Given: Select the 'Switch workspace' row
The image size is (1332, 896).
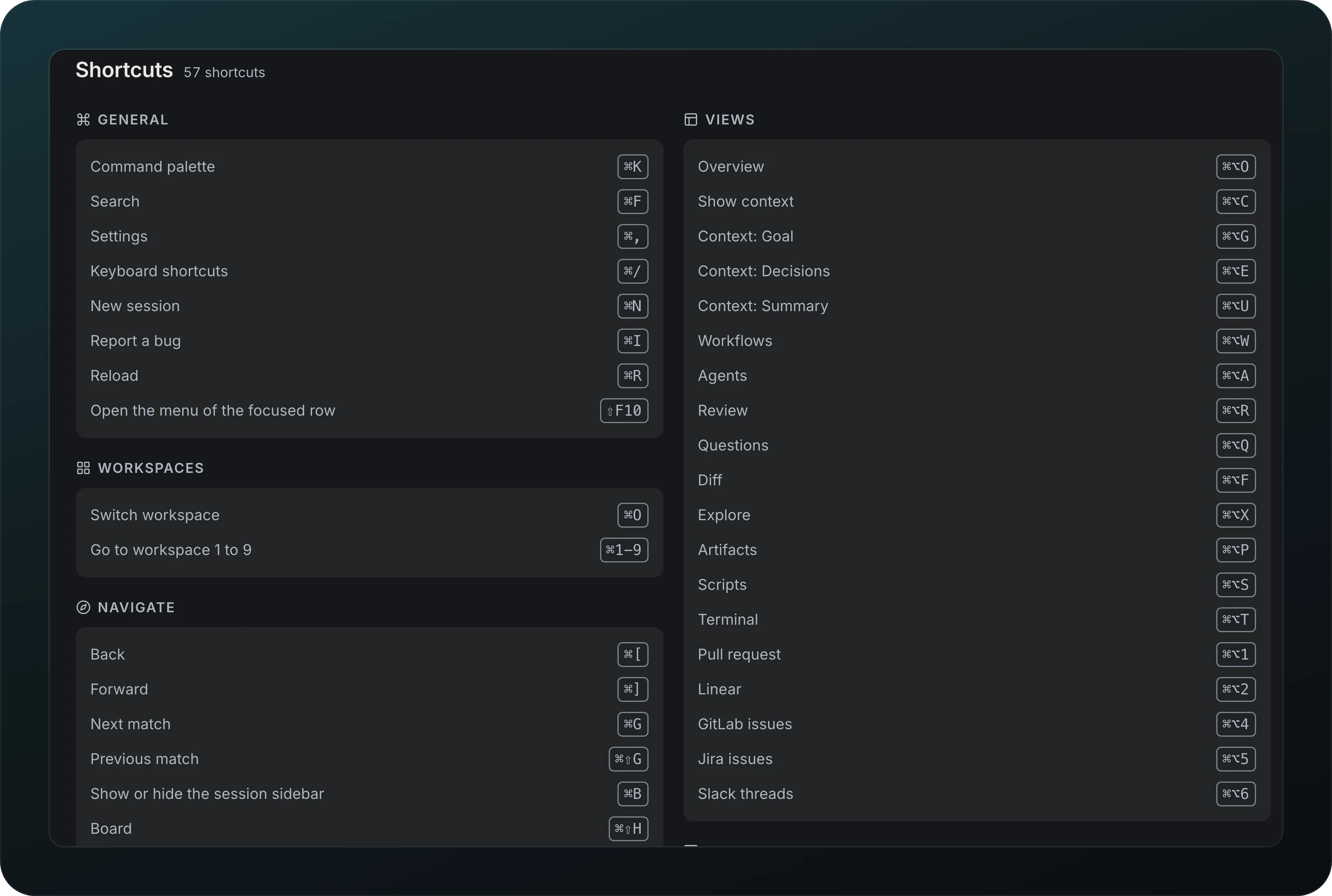Looking at the screenshot, I should [x=369, y=515].
